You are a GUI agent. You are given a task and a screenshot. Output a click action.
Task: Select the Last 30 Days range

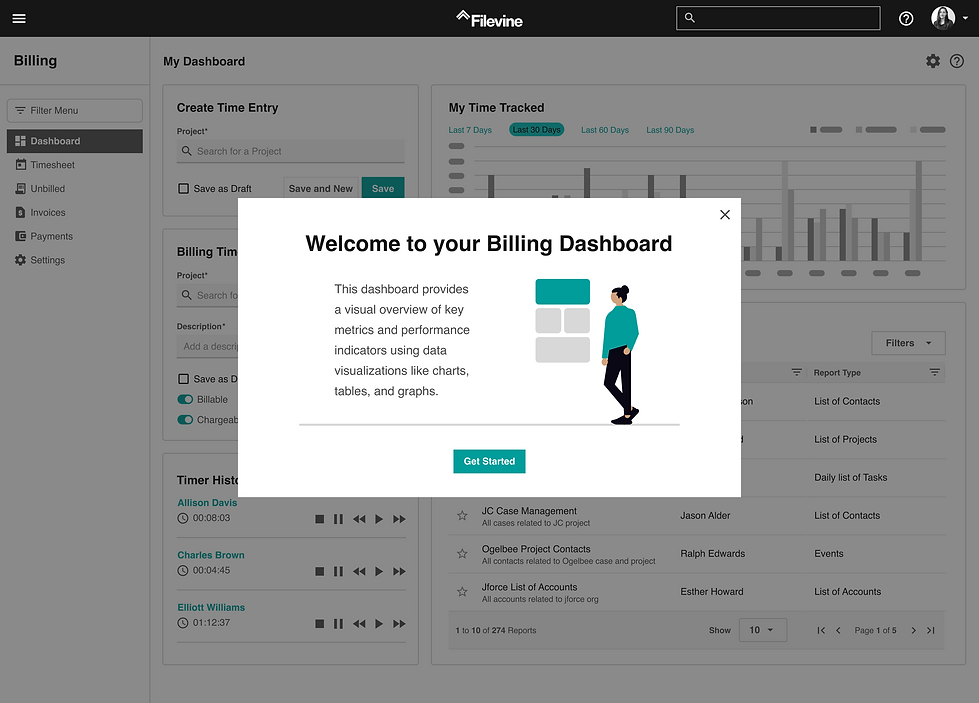pos(536,130)
